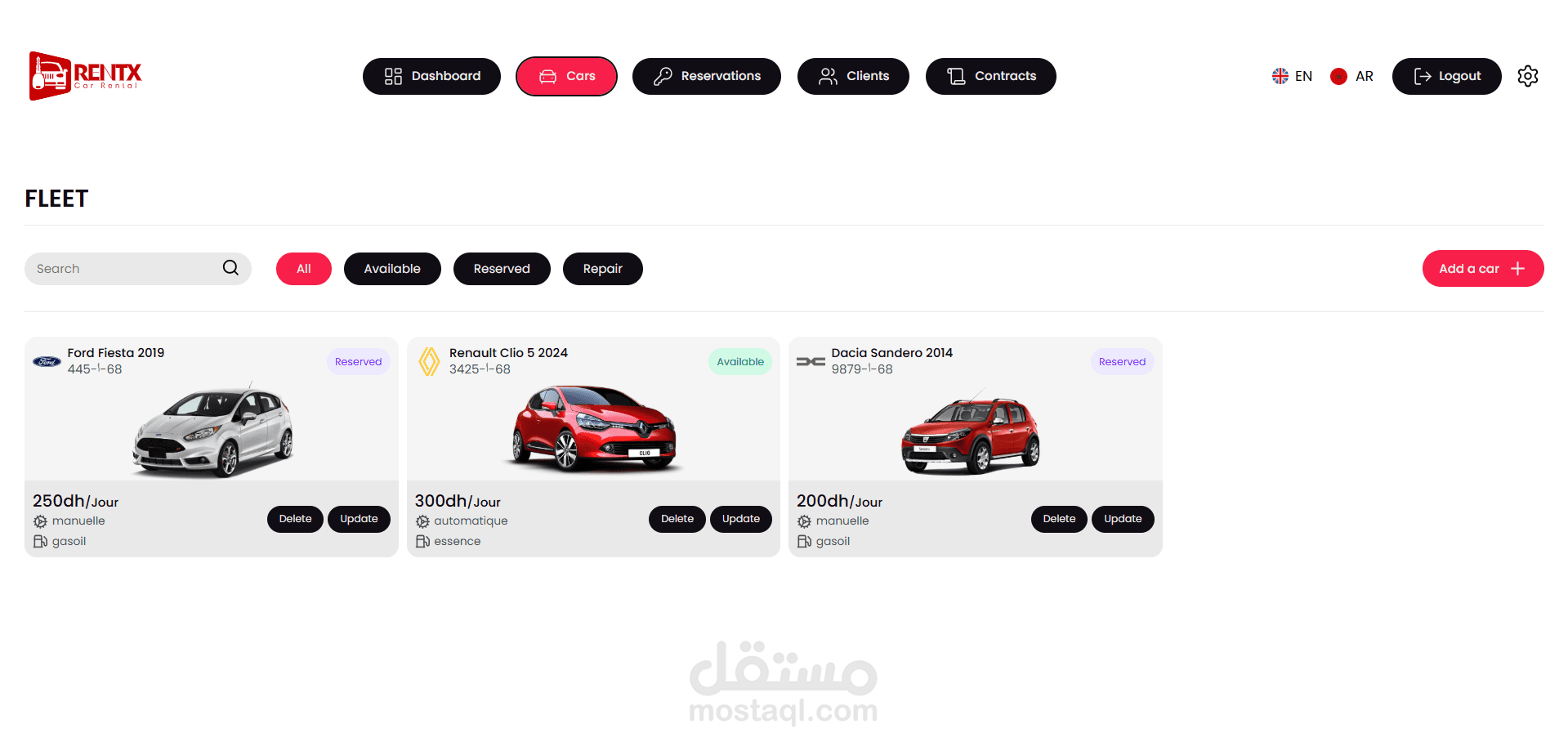Click the Ford Fiesta 2019 title
Image resolution: width=1568 pixels, height=742 pixels.
(x=116, y=353)
